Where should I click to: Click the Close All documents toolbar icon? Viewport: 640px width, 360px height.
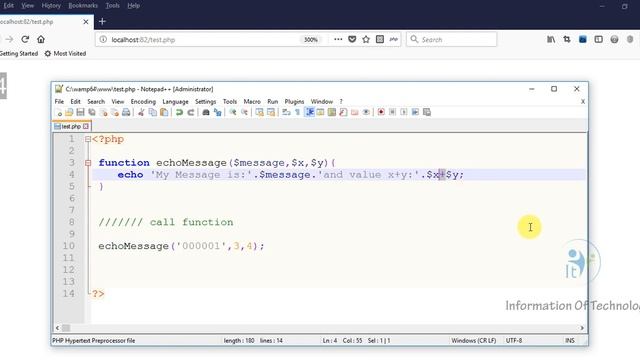(115, 112)
